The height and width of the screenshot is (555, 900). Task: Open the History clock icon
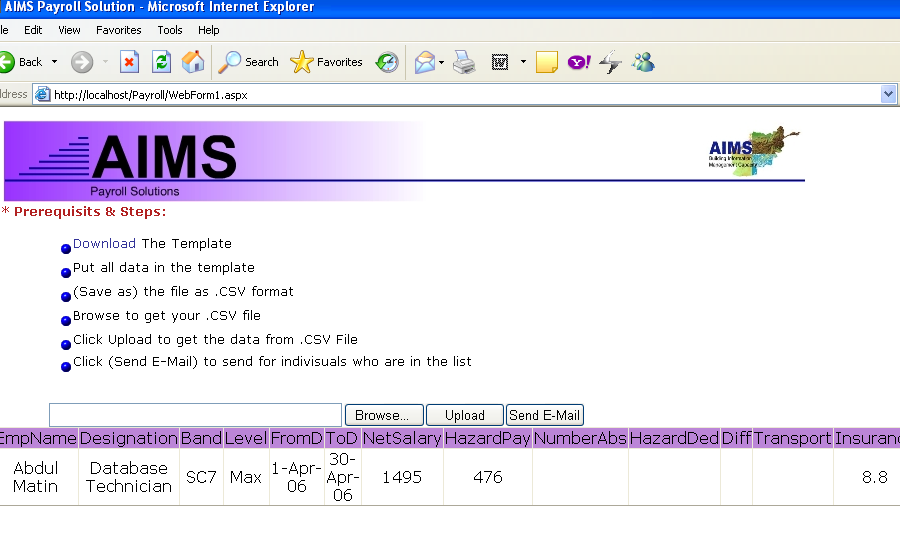(387, 62)
